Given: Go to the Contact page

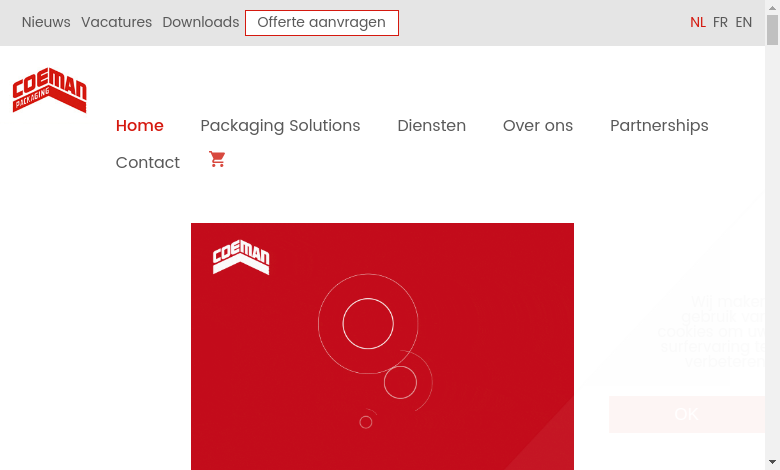Looking at the screenshot, I should click(147, 163).
